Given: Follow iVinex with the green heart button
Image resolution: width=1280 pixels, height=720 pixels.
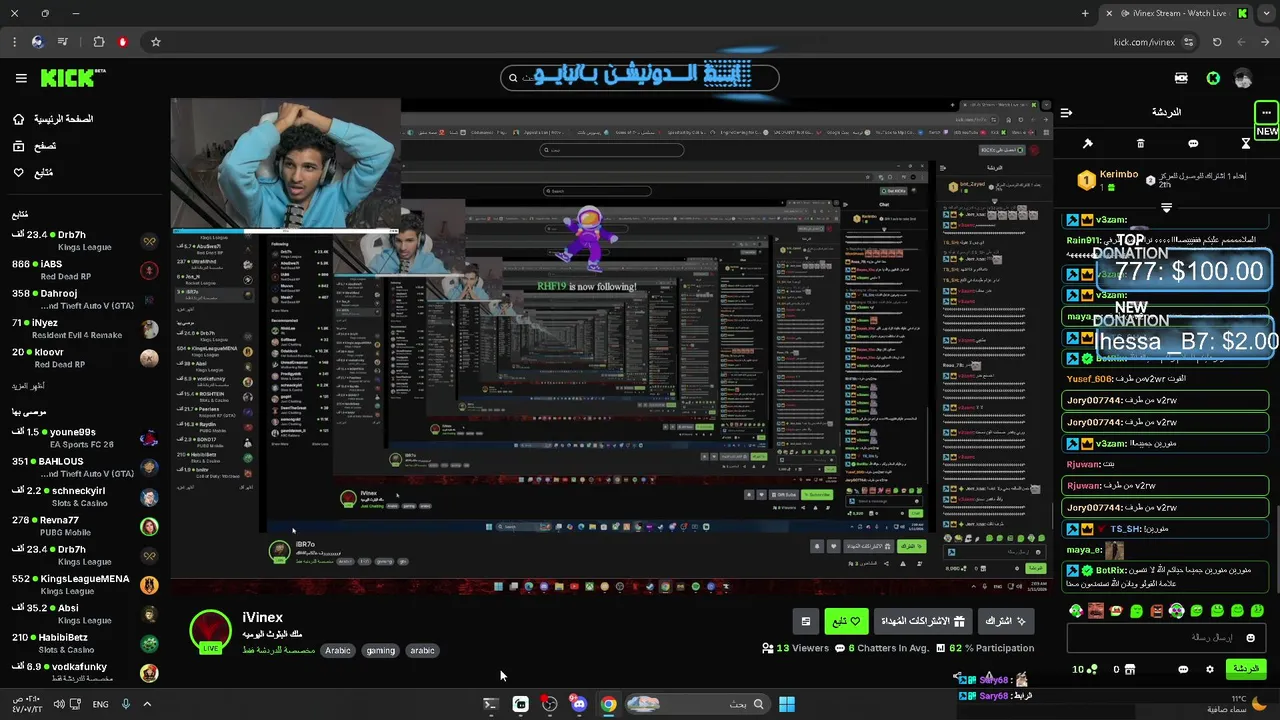Looking at the screenshot, I should (846, 621).
